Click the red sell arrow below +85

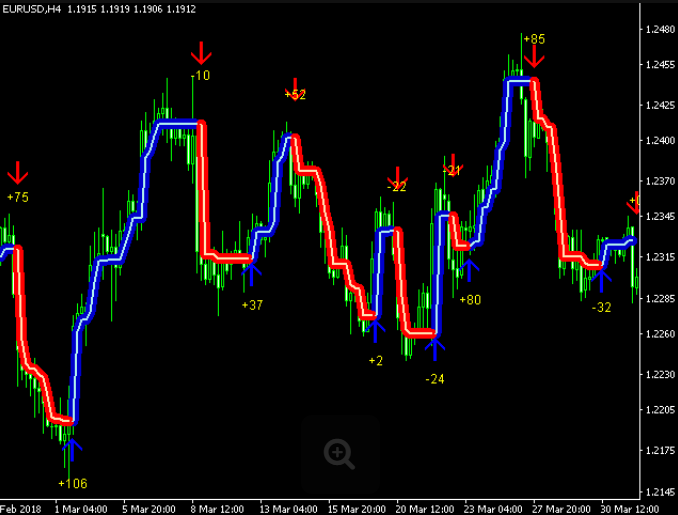534,57
